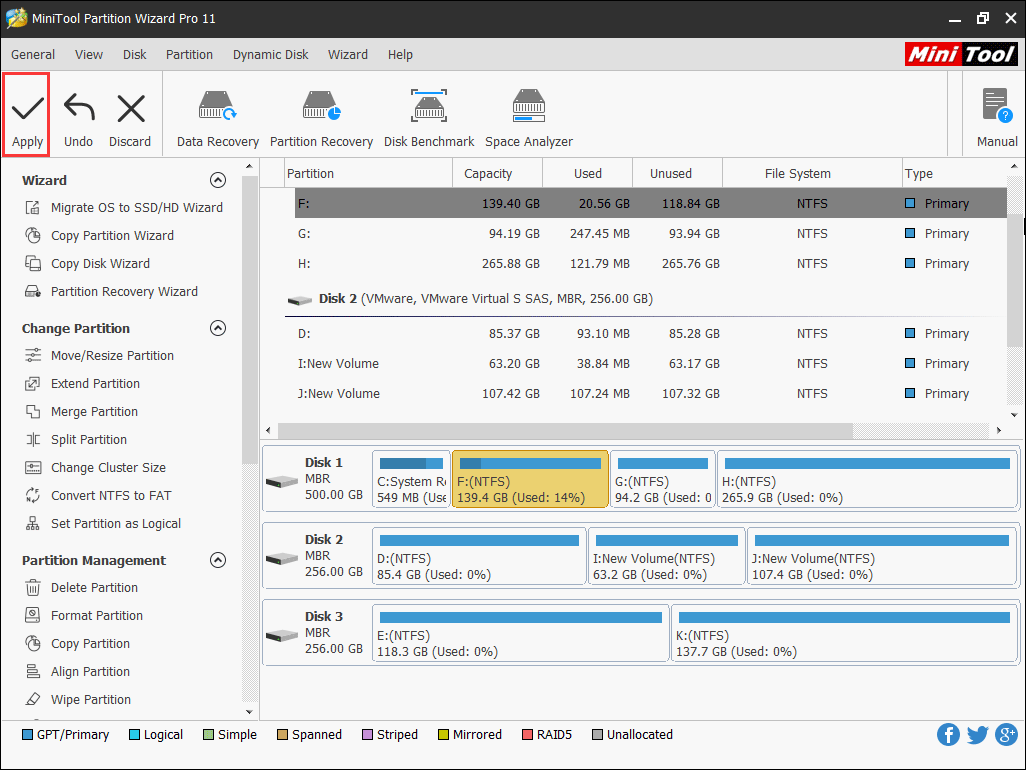Open MiniTool Facebook page icon
1026x770 pixels.
(948, 735)
